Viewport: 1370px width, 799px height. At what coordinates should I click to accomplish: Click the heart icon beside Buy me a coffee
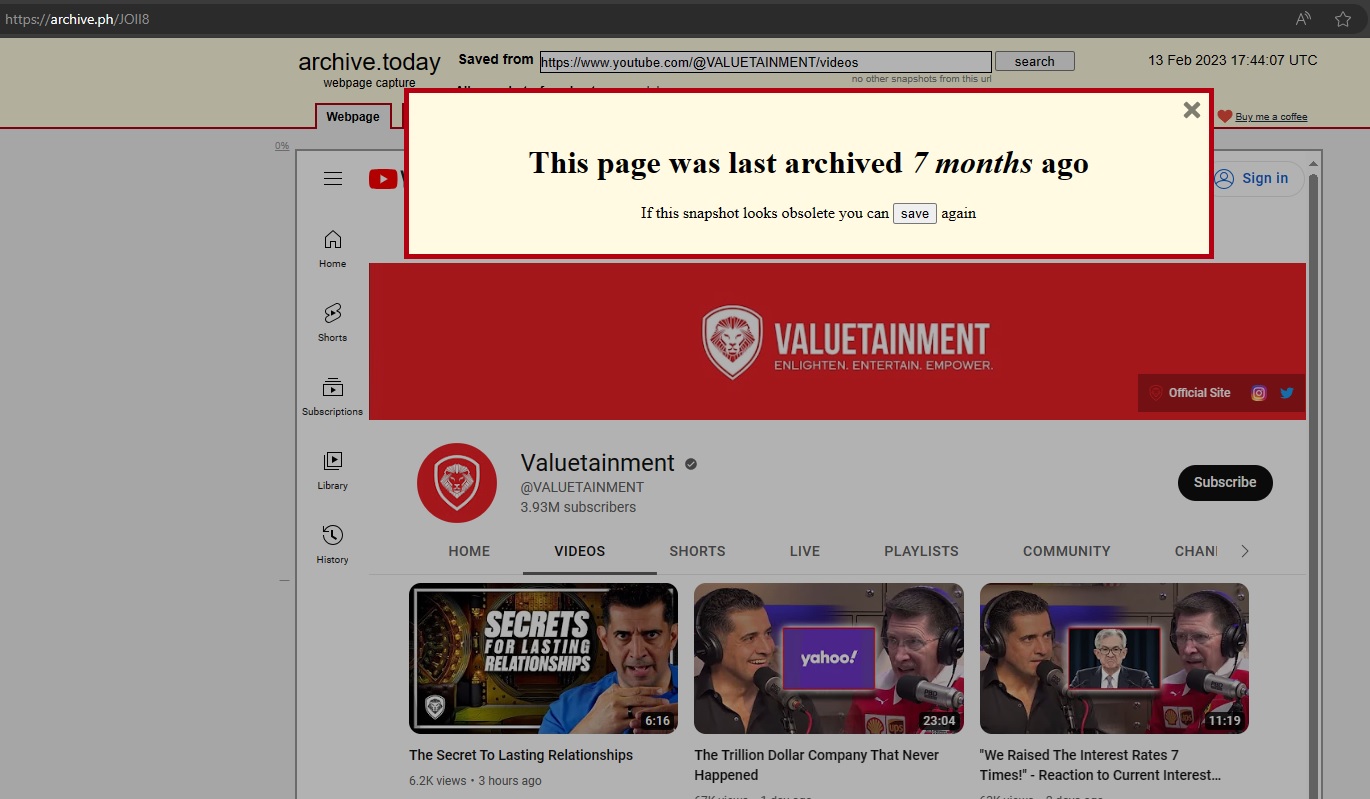coord(1224,117)
